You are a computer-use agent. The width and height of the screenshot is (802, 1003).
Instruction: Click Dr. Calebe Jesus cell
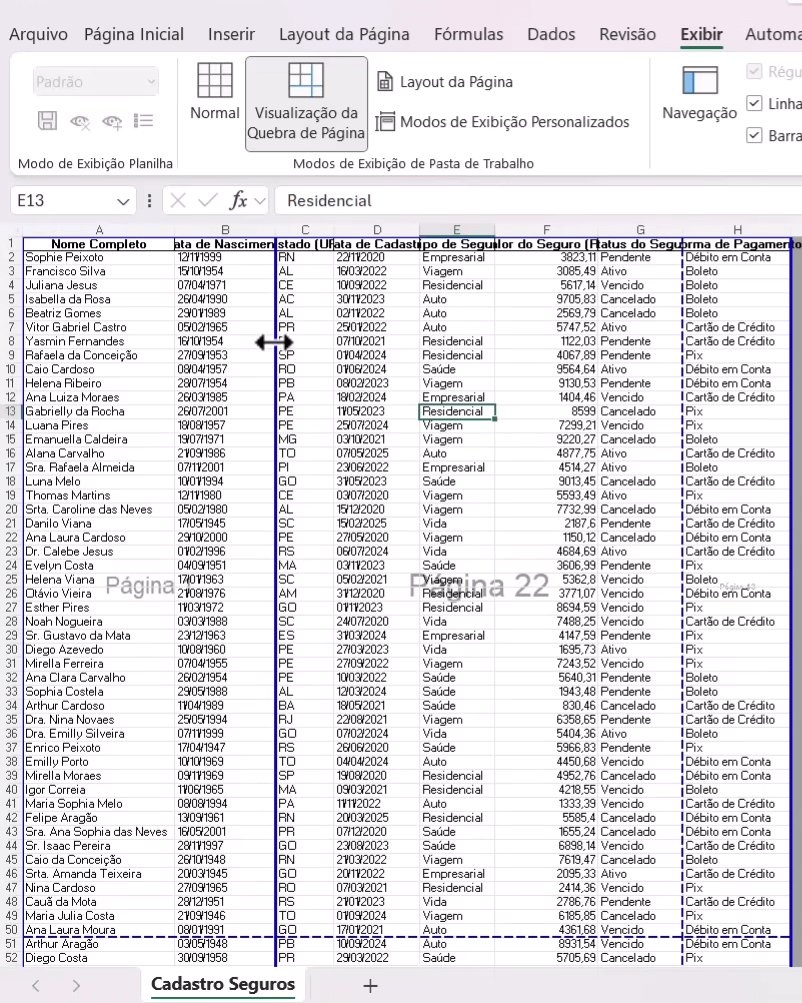[98, 551]
